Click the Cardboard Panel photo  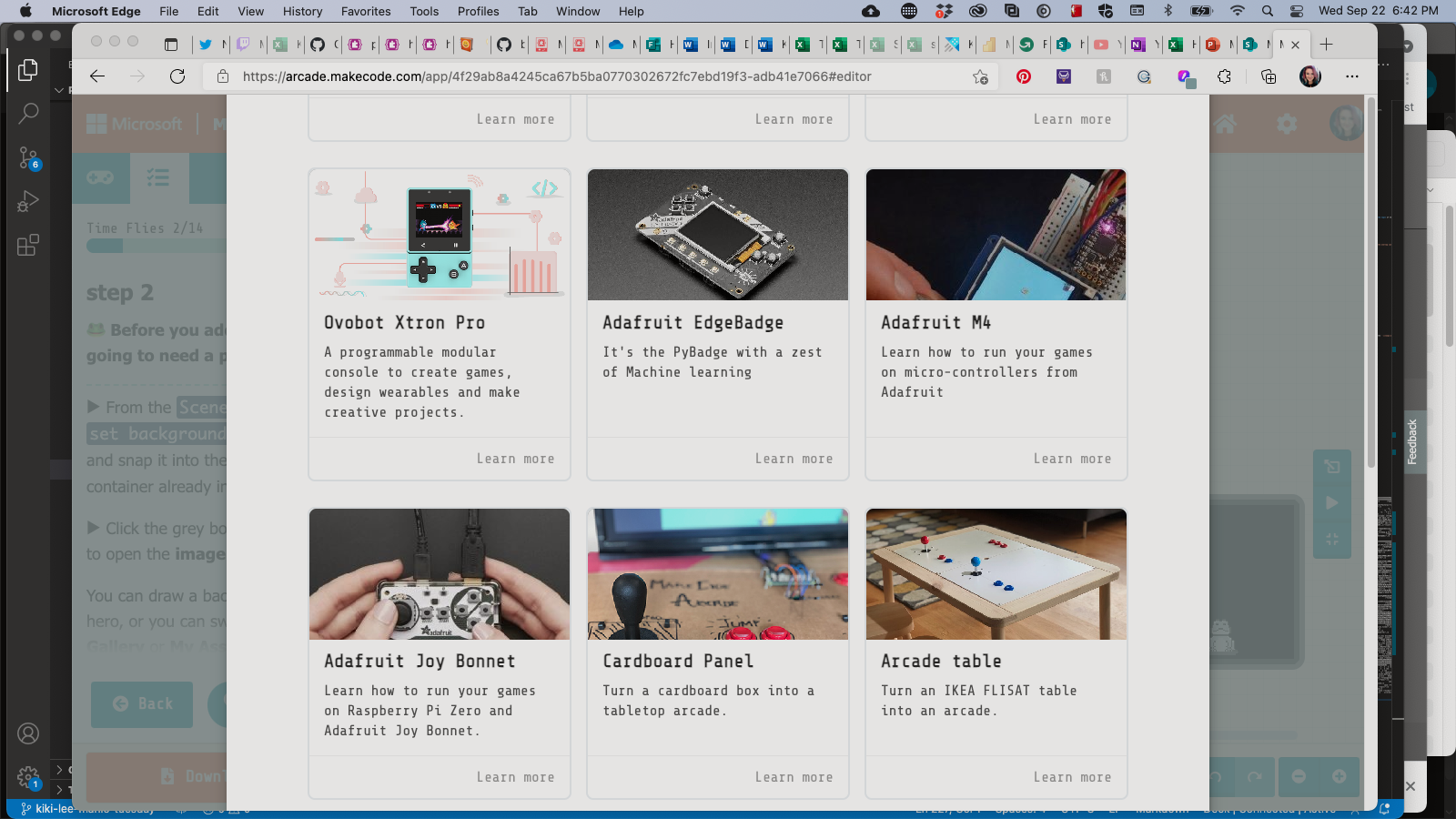coord(718,574)
